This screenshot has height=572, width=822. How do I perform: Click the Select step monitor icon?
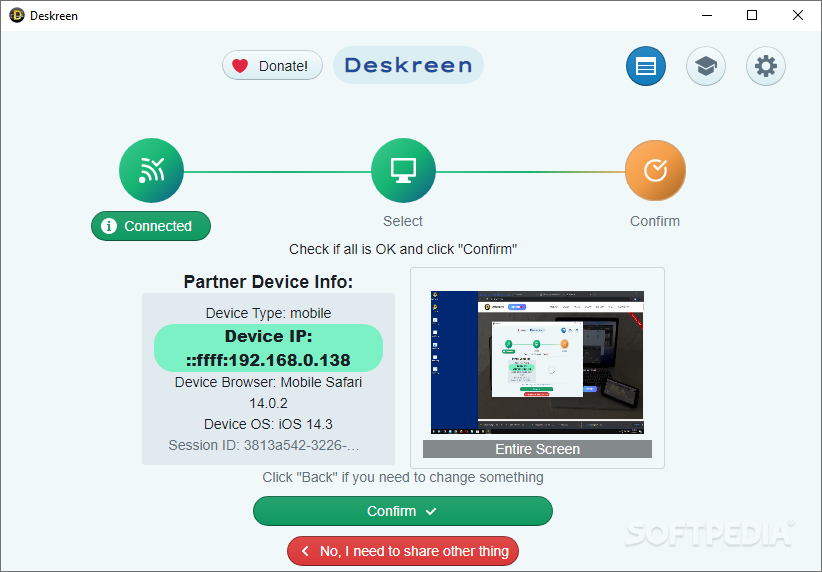403,170
